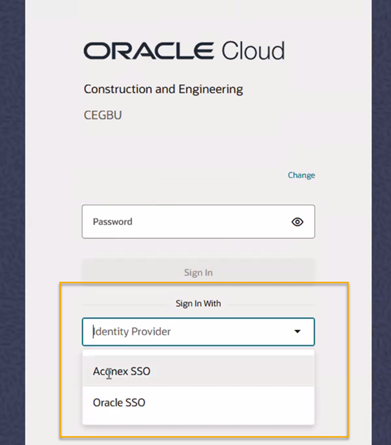Open the Identity Provider combo box

click(198, 332)
